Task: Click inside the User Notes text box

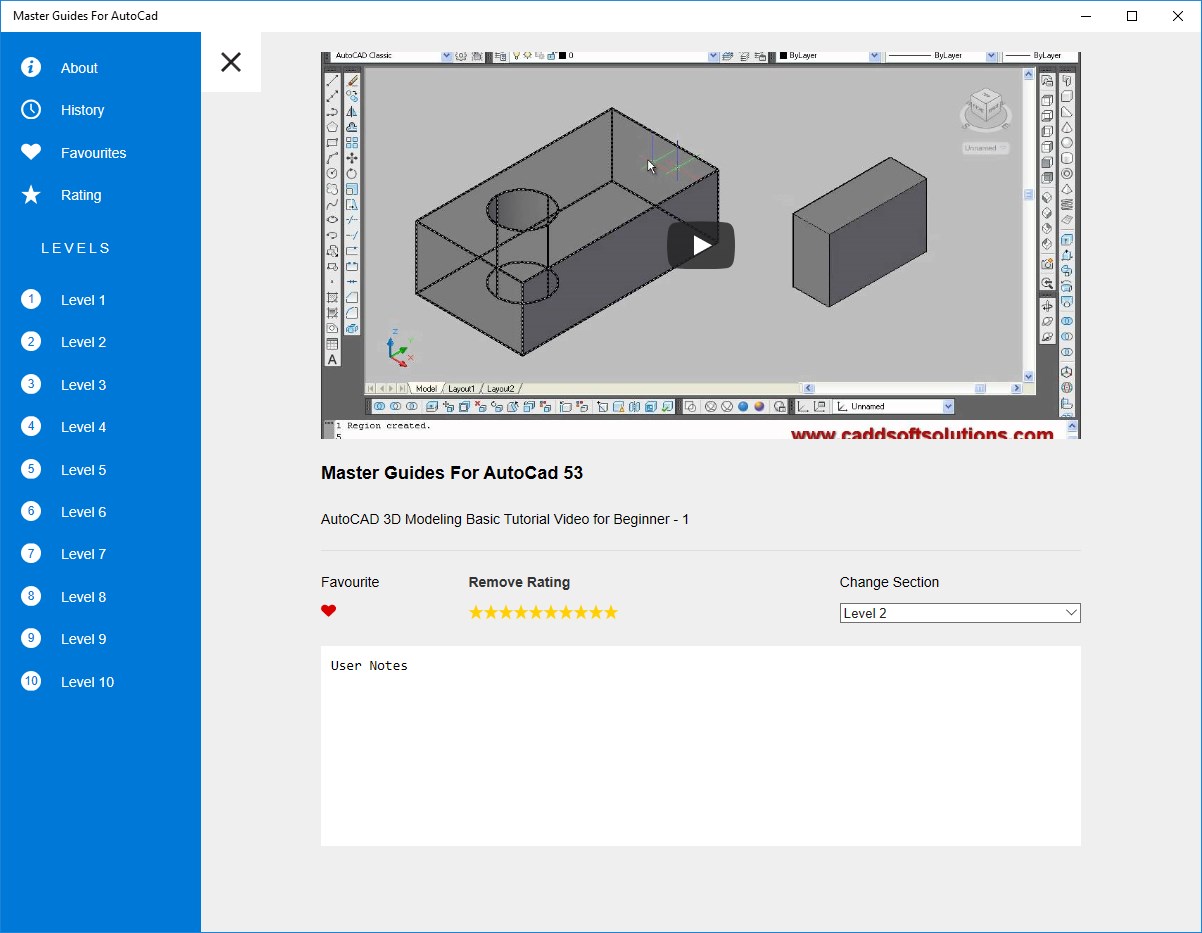Action: pyautogui.click(x=701, y=746)
